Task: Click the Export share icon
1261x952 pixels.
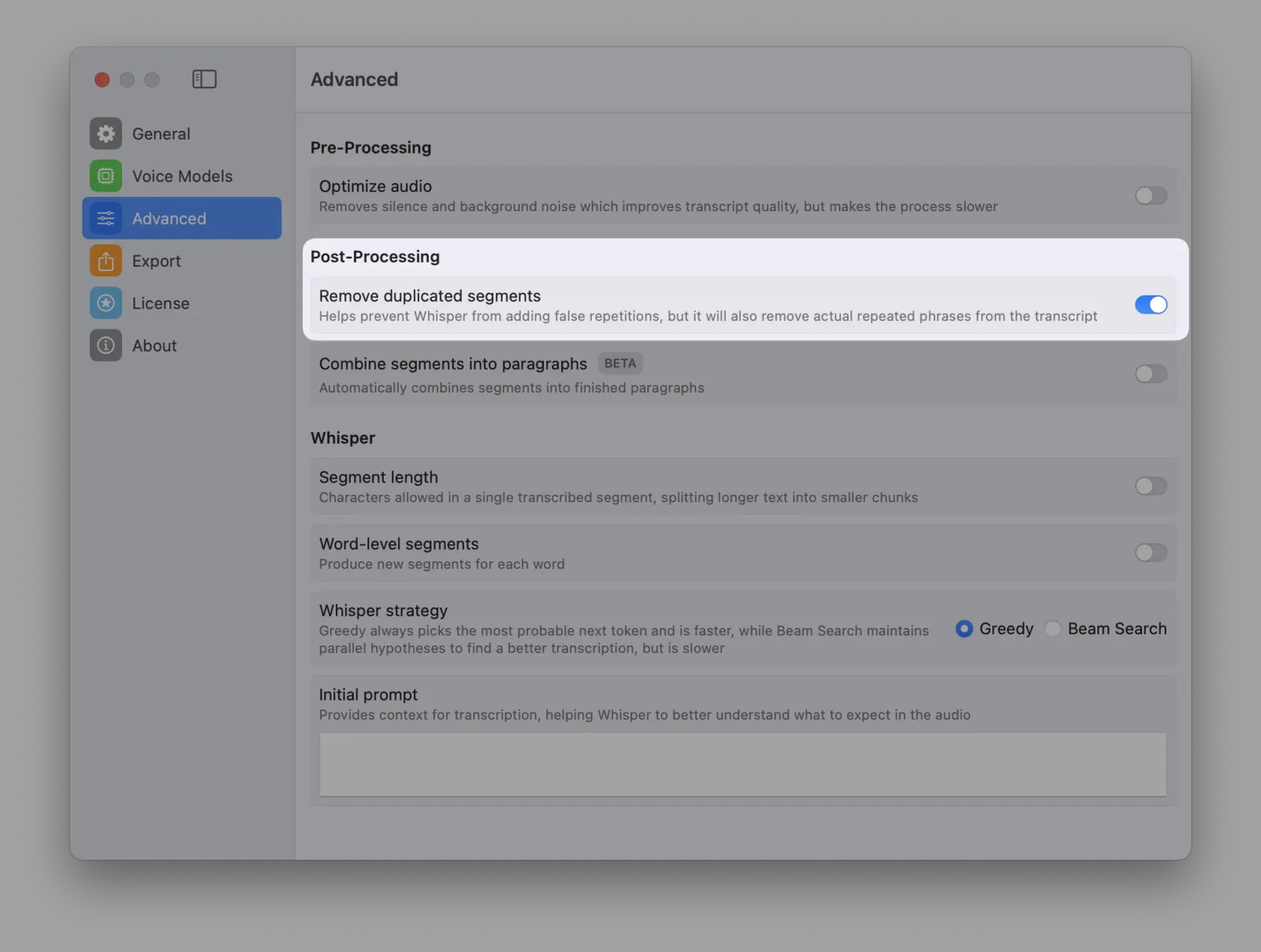Action: 106,261
